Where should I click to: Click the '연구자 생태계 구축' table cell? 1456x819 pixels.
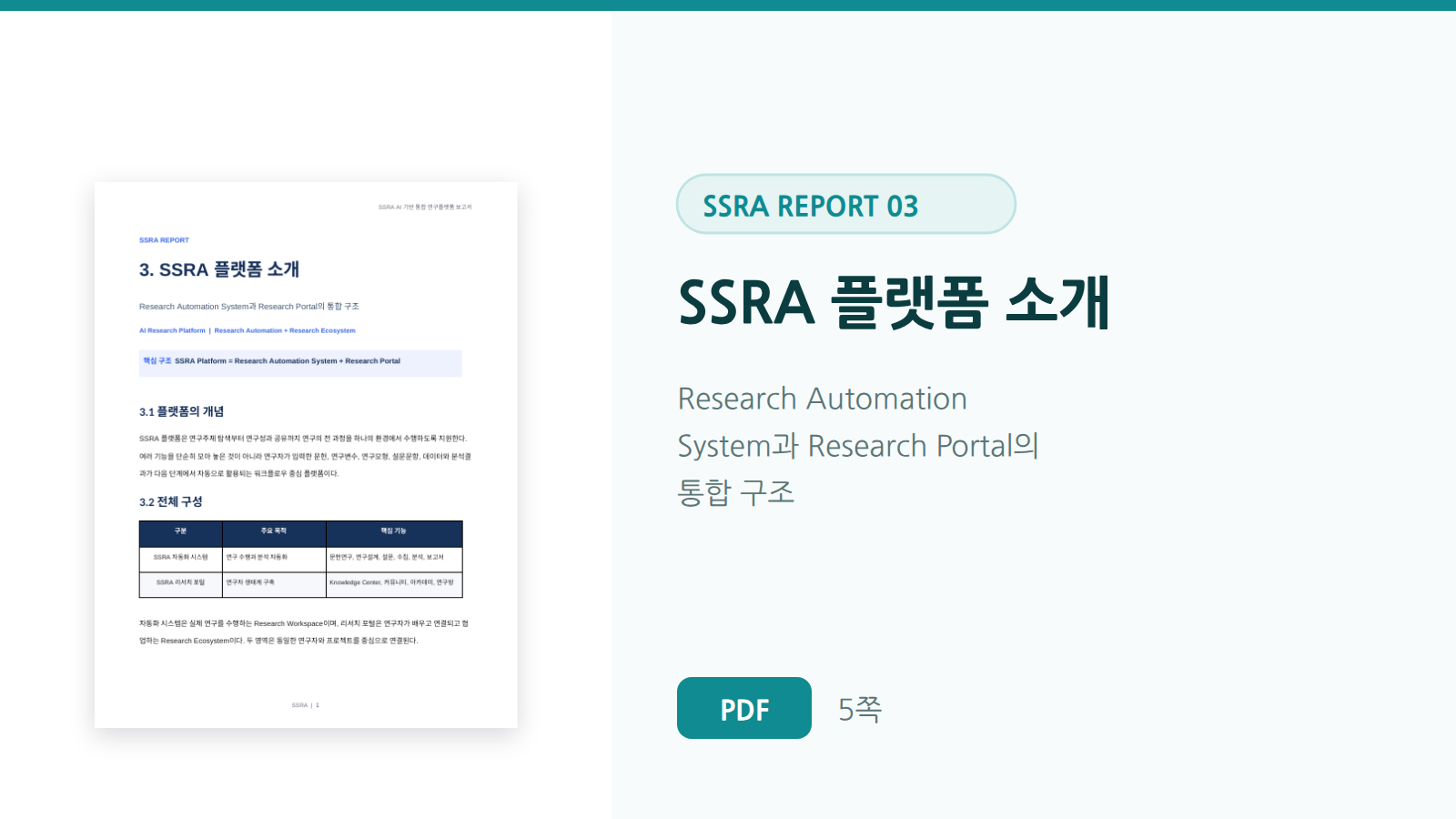click(274, 584)
